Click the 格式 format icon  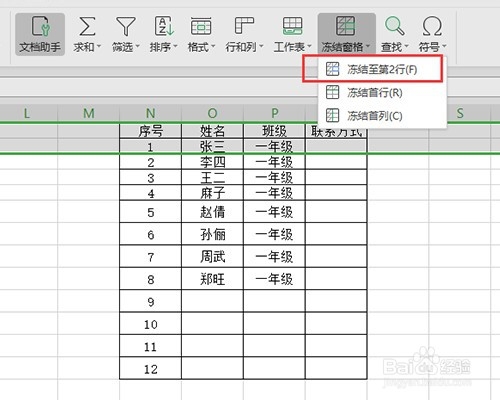point(201,27)
